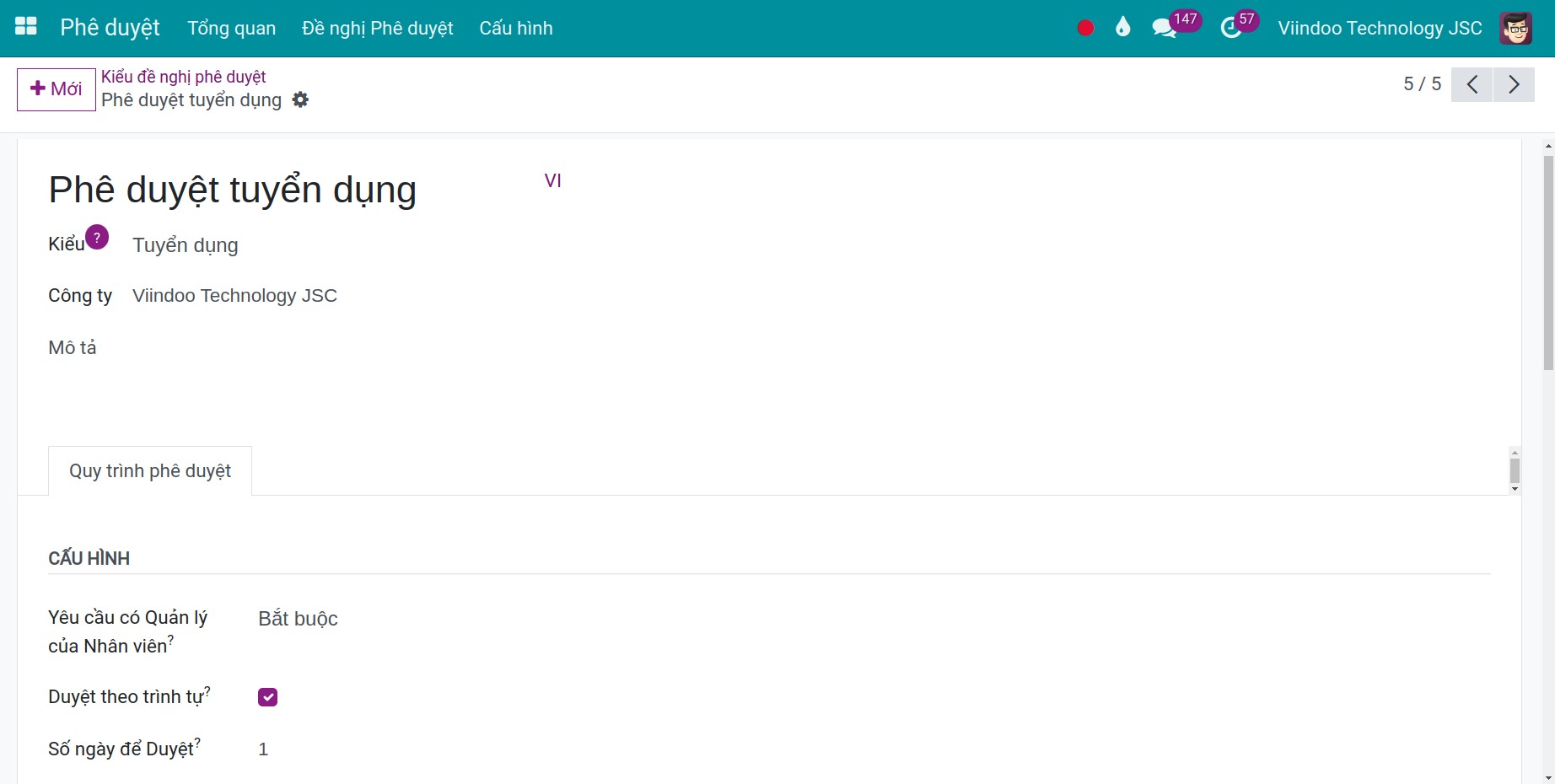Open the apps grid home menu
The image size is (1555, 784).
(26, 27)
